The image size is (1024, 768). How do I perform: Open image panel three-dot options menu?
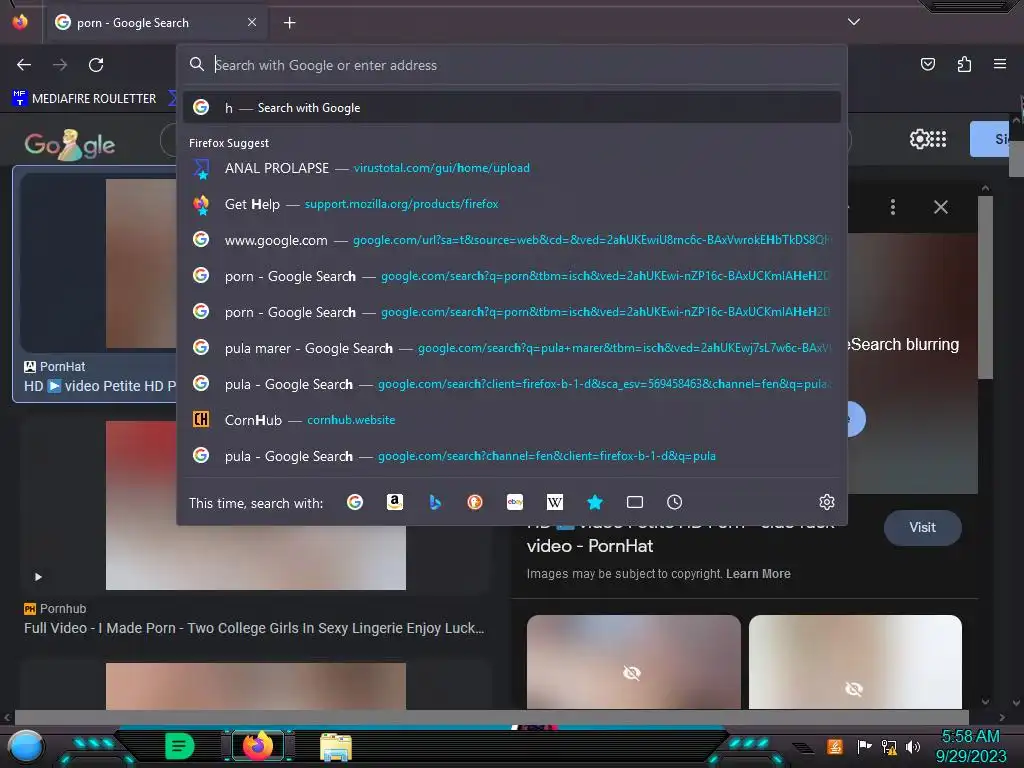[893, 208]
